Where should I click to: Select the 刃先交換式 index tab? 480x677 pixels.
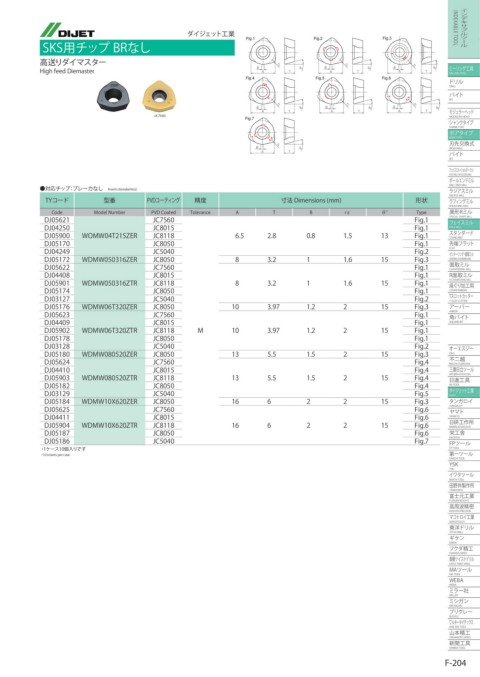click(464, 145)
